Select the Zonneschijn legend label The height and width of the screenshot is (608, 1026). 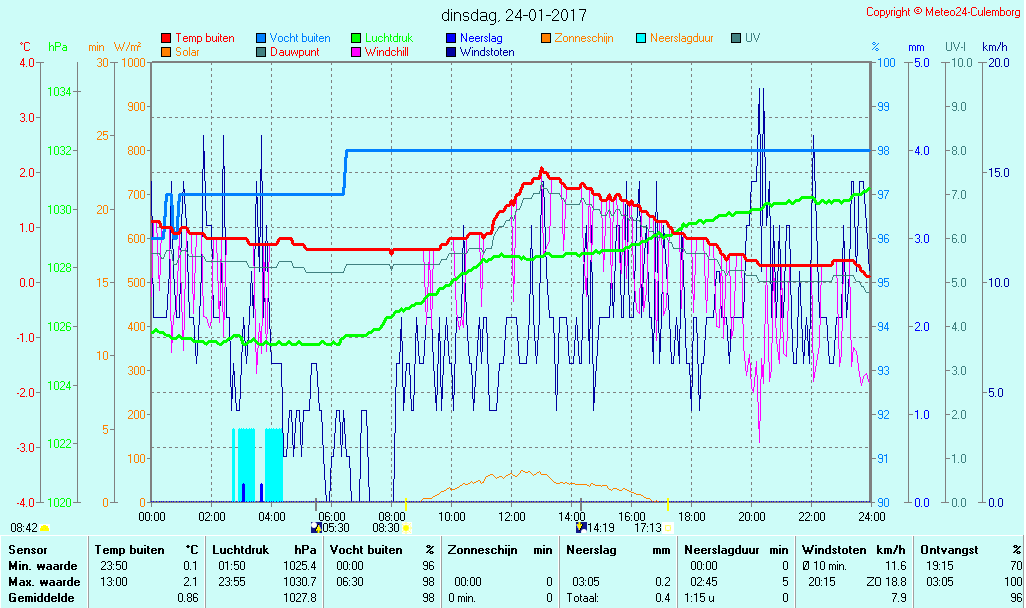(x=583, y=38)
